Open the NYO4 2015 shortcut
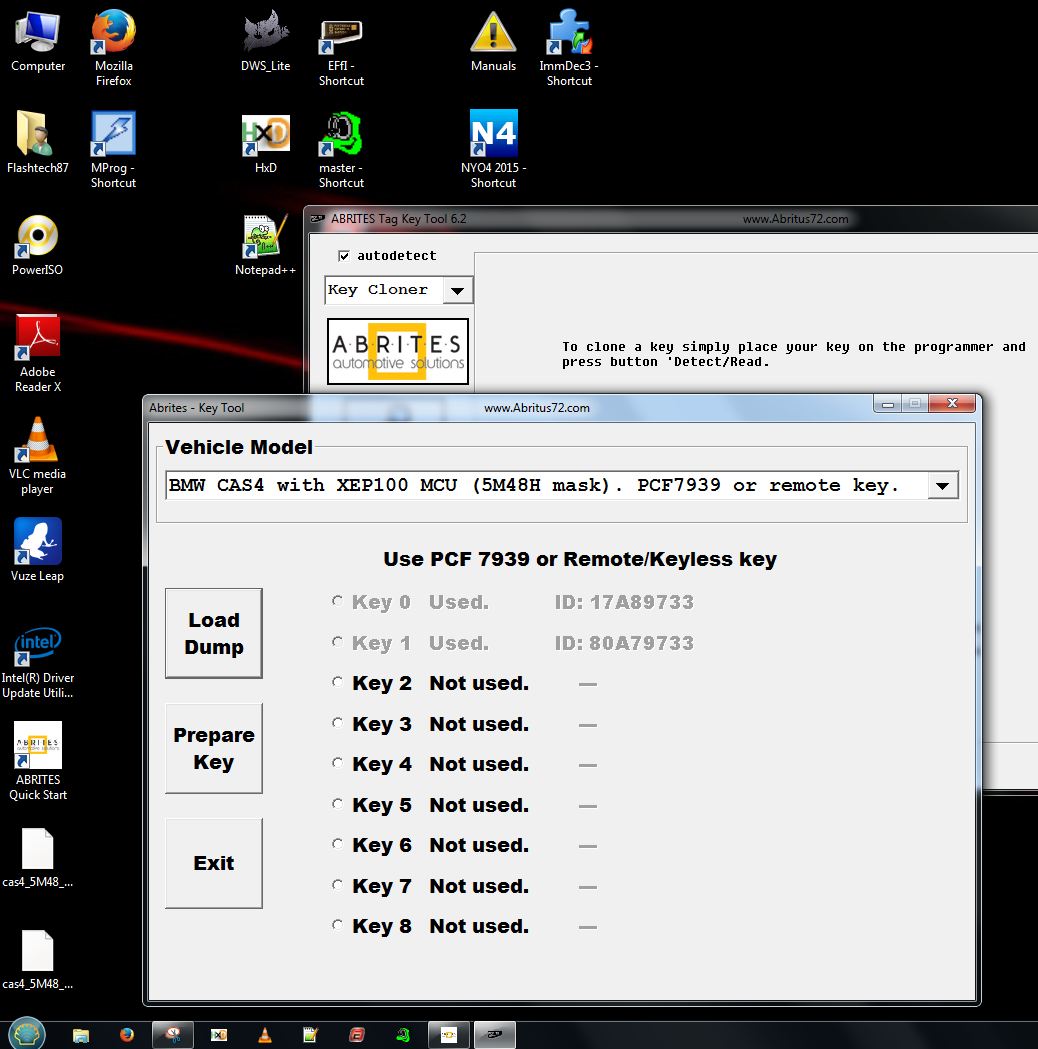1038x1049 pixels. point(493,134)
